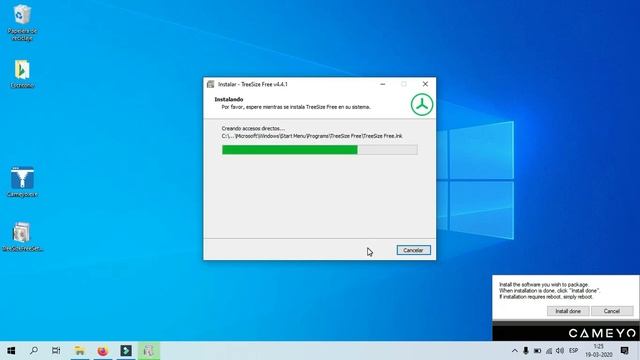Switch to the TreeSize installer taskbar item
Image resolution: width=640 pixels, height=360 pixels.
(149, 351)
